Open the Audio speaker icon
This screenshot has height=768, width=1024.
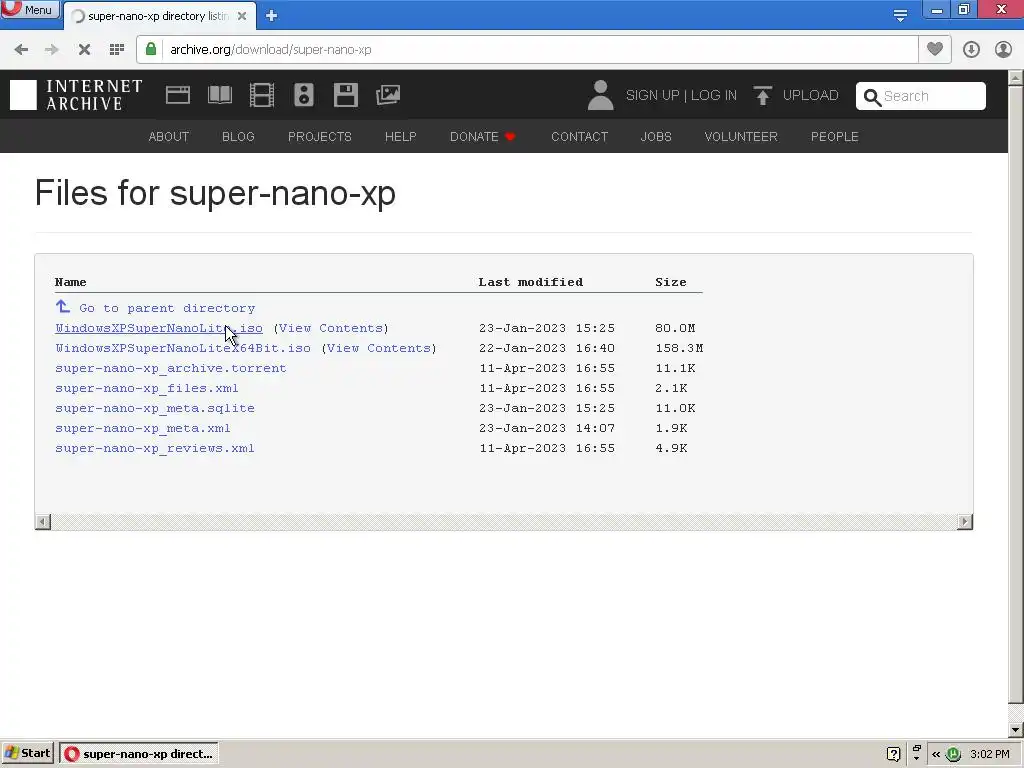click(x=304, y=95)
